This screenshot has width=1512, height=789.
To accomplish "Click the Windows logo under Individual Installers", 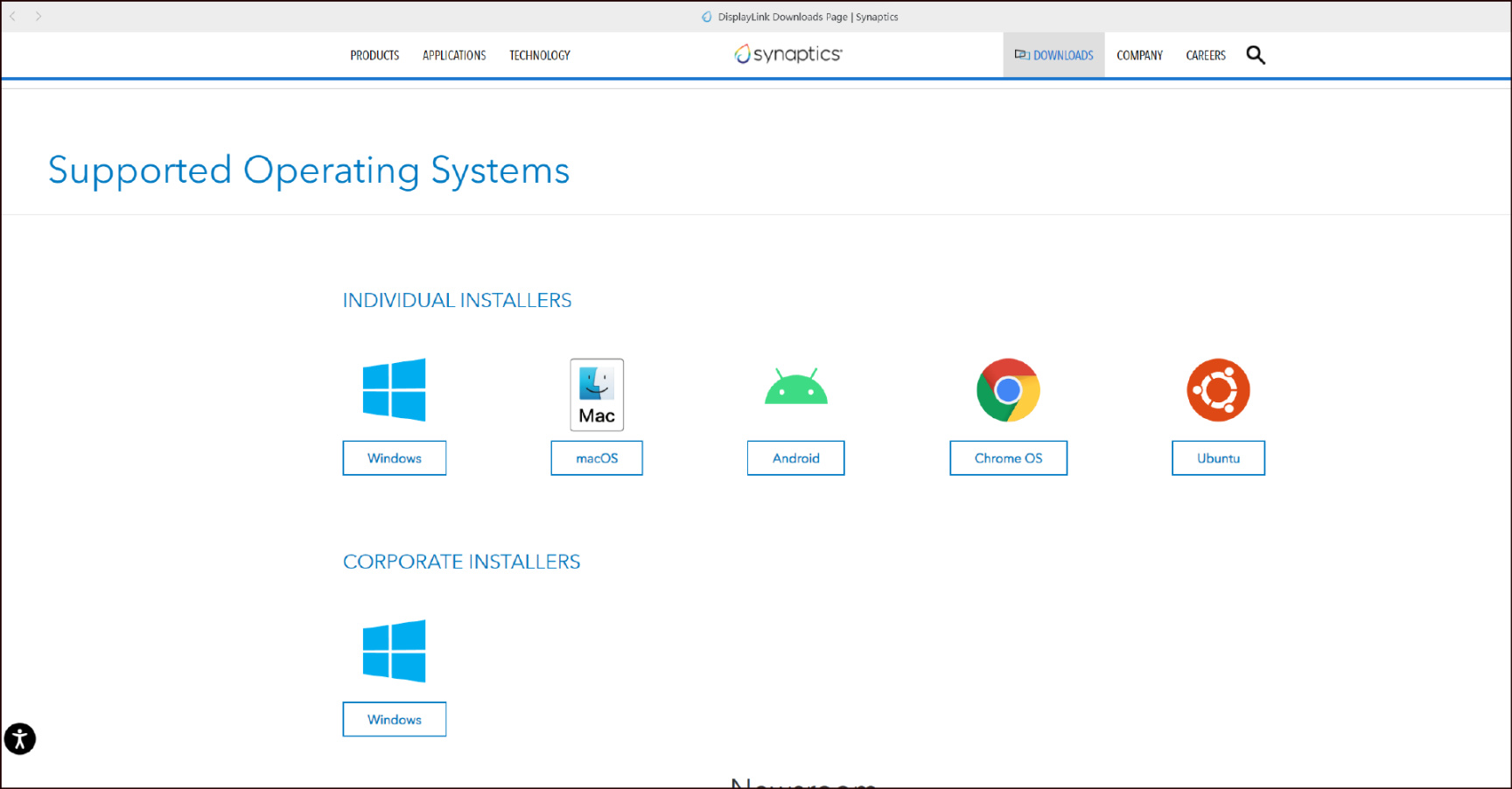I will [x=395, y=390].
